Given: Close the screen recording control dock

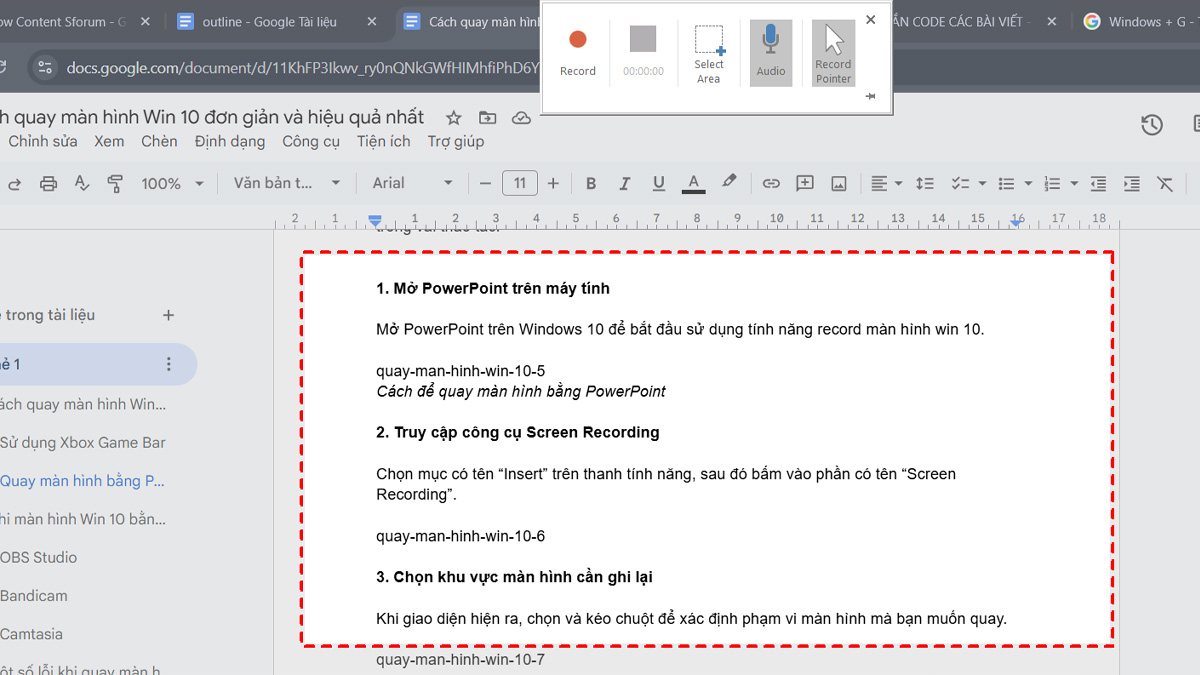Looking at the screenshot, I should click(870, 20).
